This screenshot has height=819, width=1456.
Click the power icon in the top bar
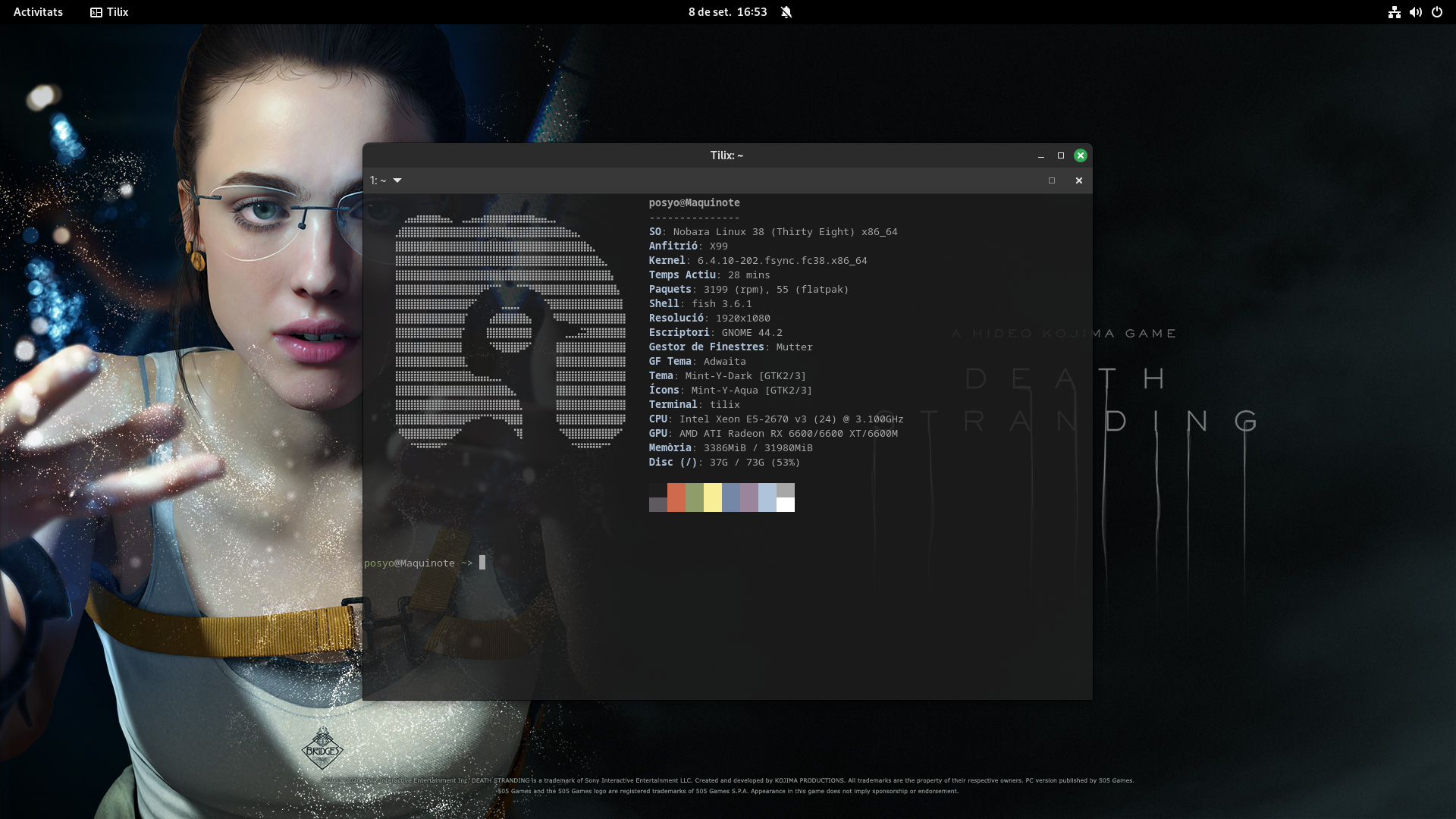tap(1436, 12)
